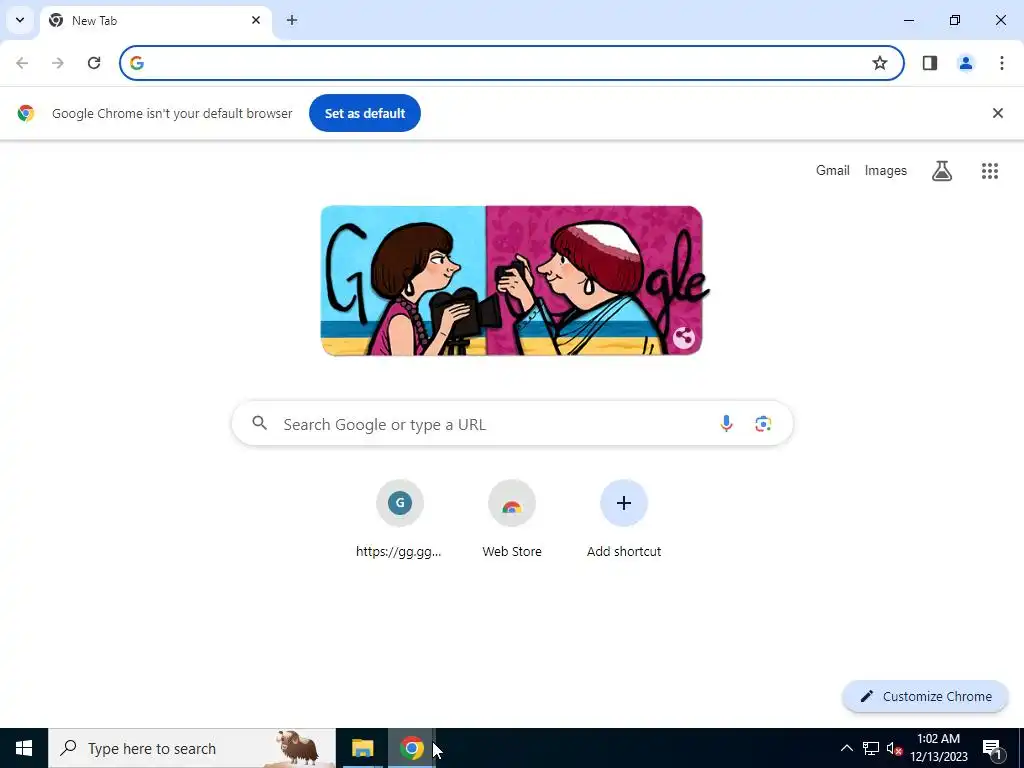Viewport: 1024px width, 768px height.
Task: Open the profile avatar menu
Action: tap(966, 63)
